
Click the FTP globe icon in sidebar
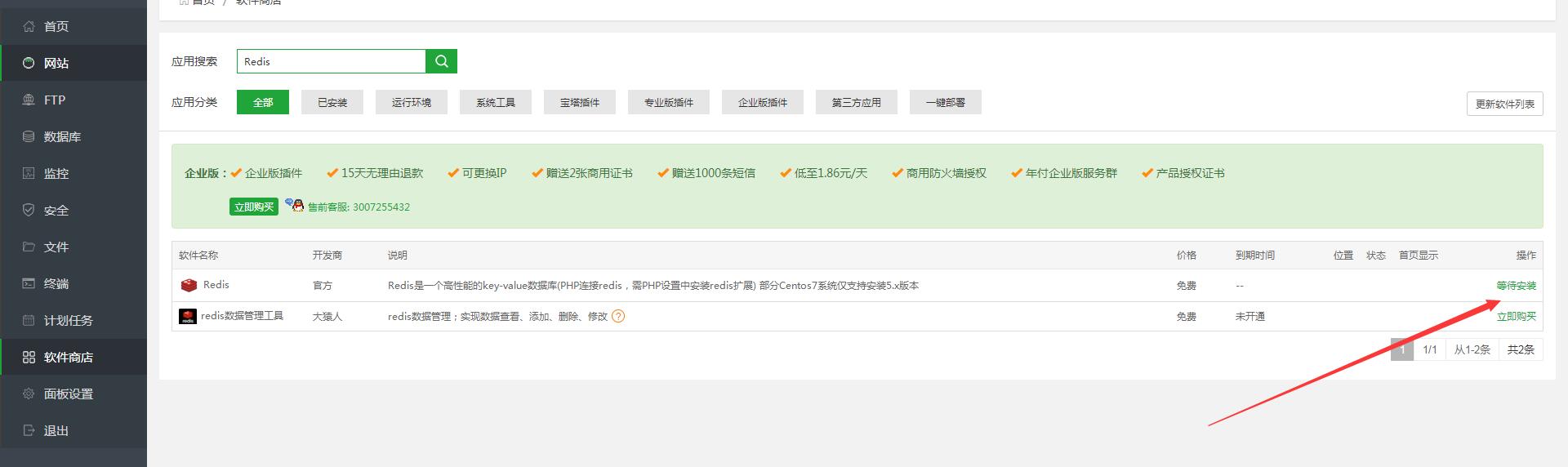click(x=29, y=100)
